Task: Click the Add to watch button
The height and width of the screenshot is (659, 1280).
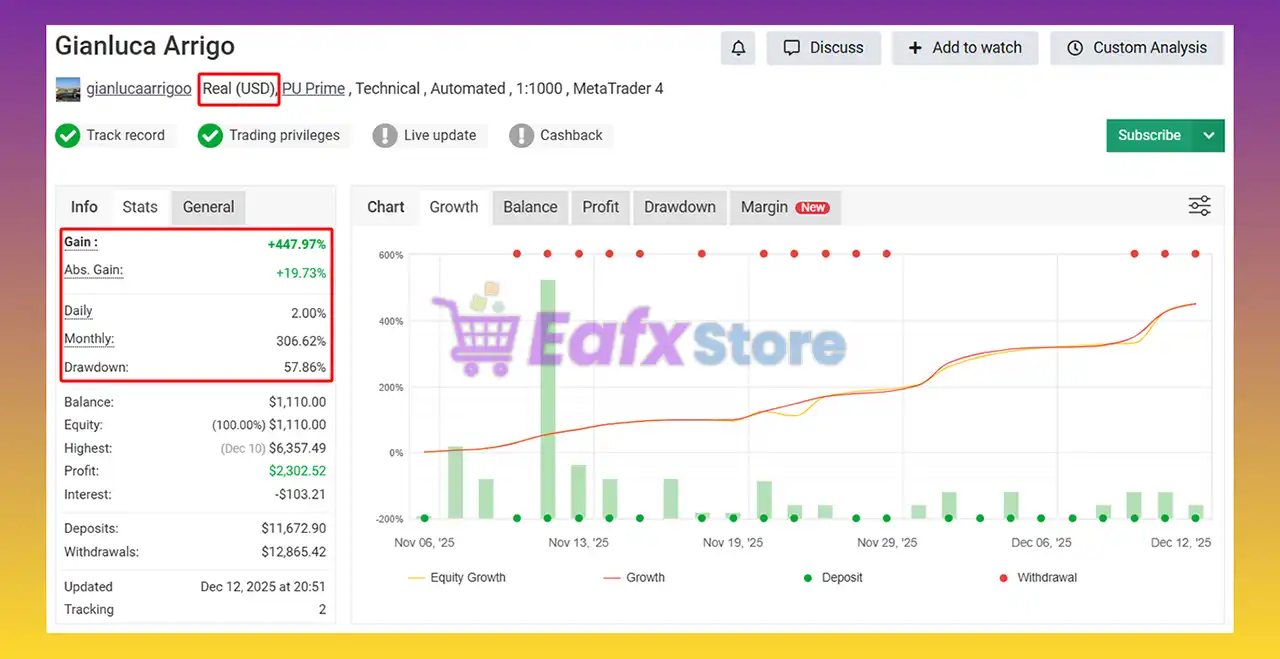Action: [x=964, y=48]
